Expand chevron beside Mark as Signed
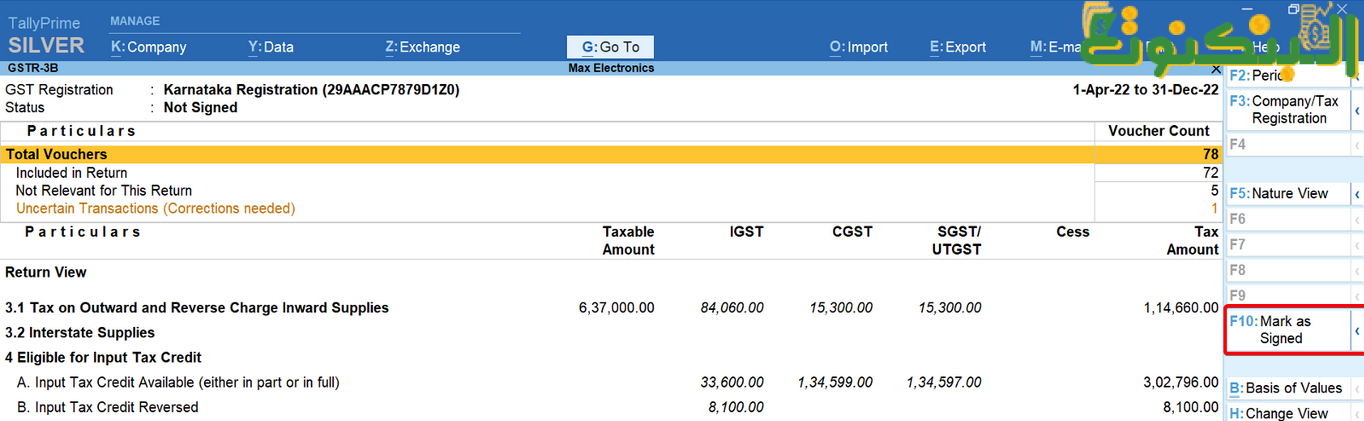The width and height of the screenshot is (1364, 421). coord(1357,330)
